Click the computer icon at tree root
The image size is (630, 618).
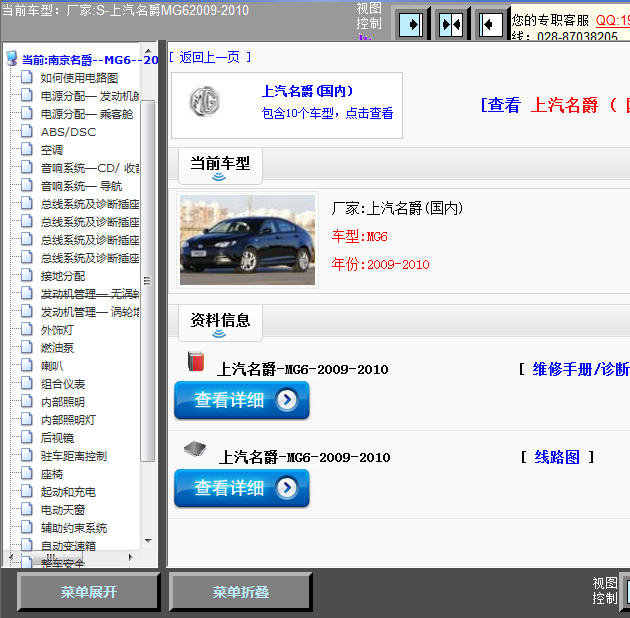coord(12,58)
